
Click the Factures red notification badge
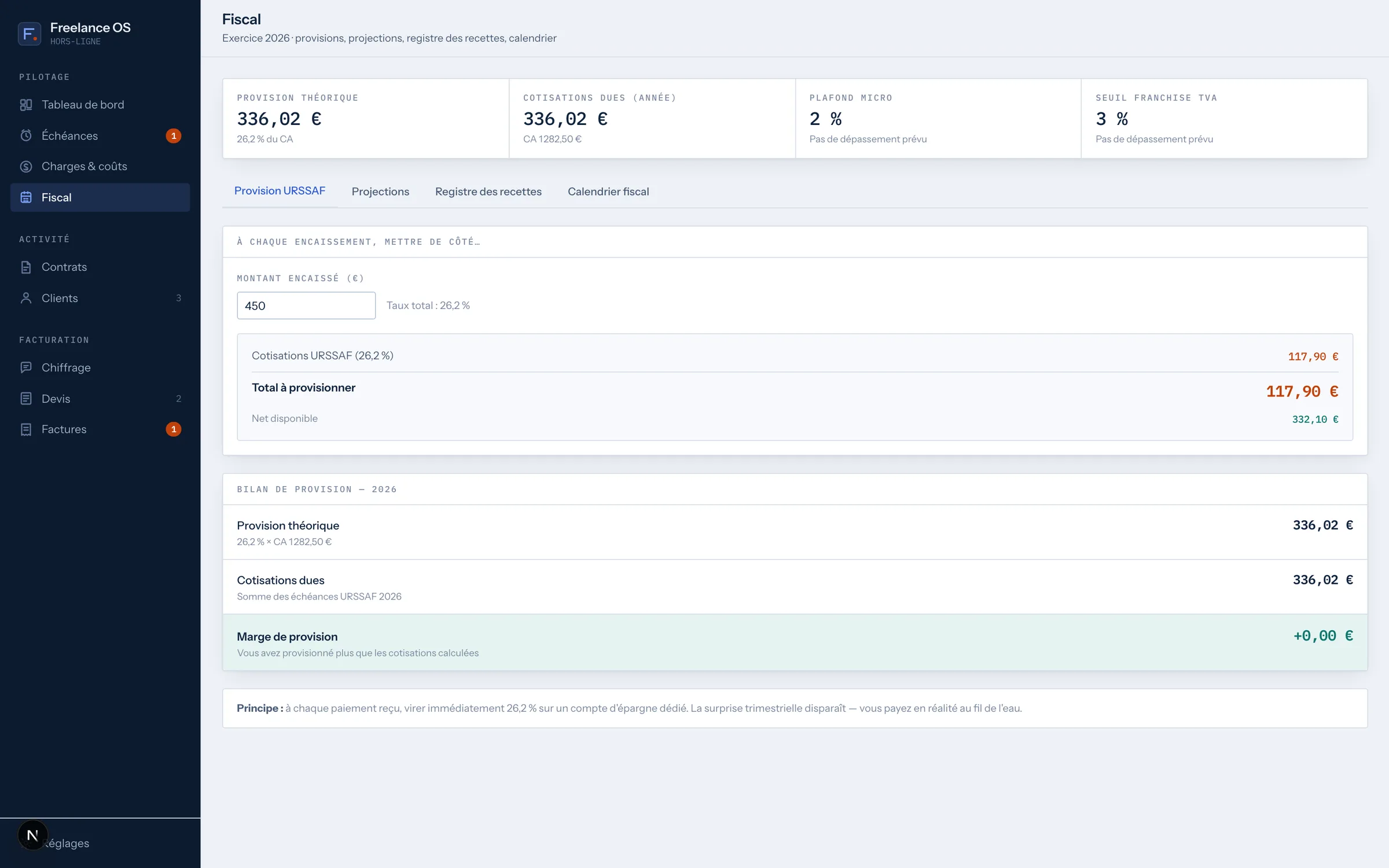pos(174,429)
